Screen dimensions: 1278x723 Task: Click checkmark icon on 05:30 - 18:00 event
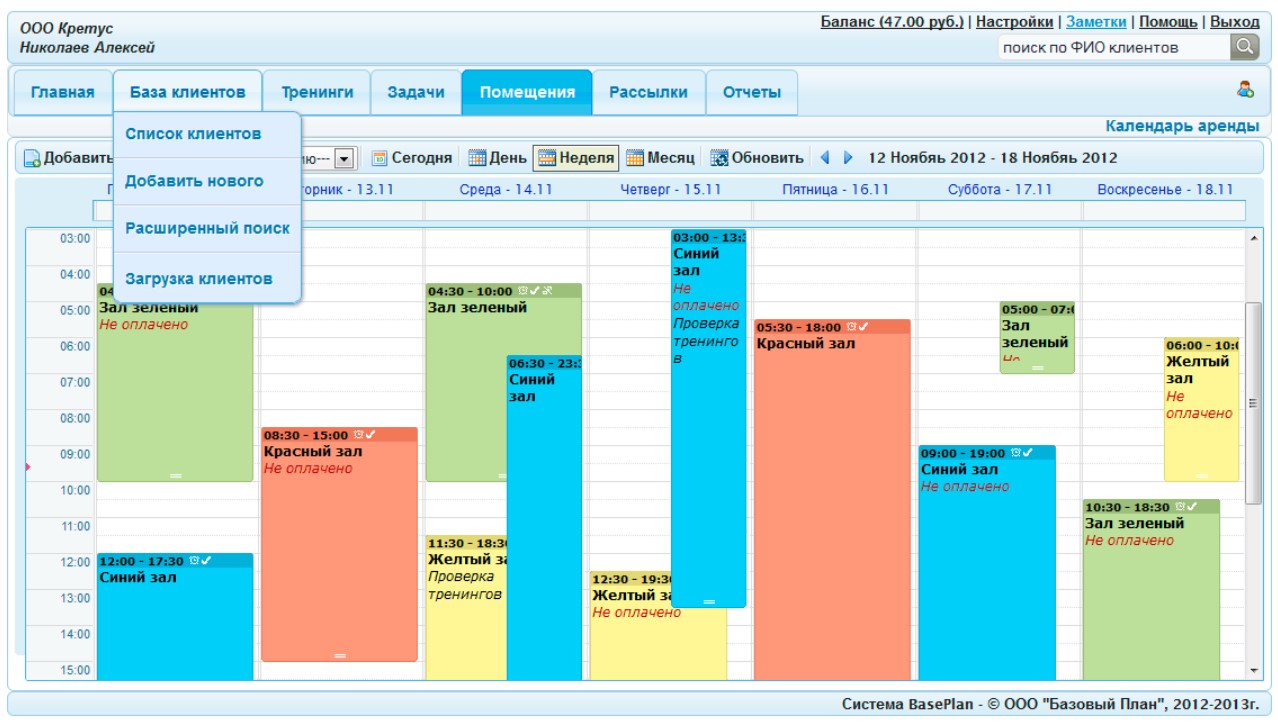point(863,327)
